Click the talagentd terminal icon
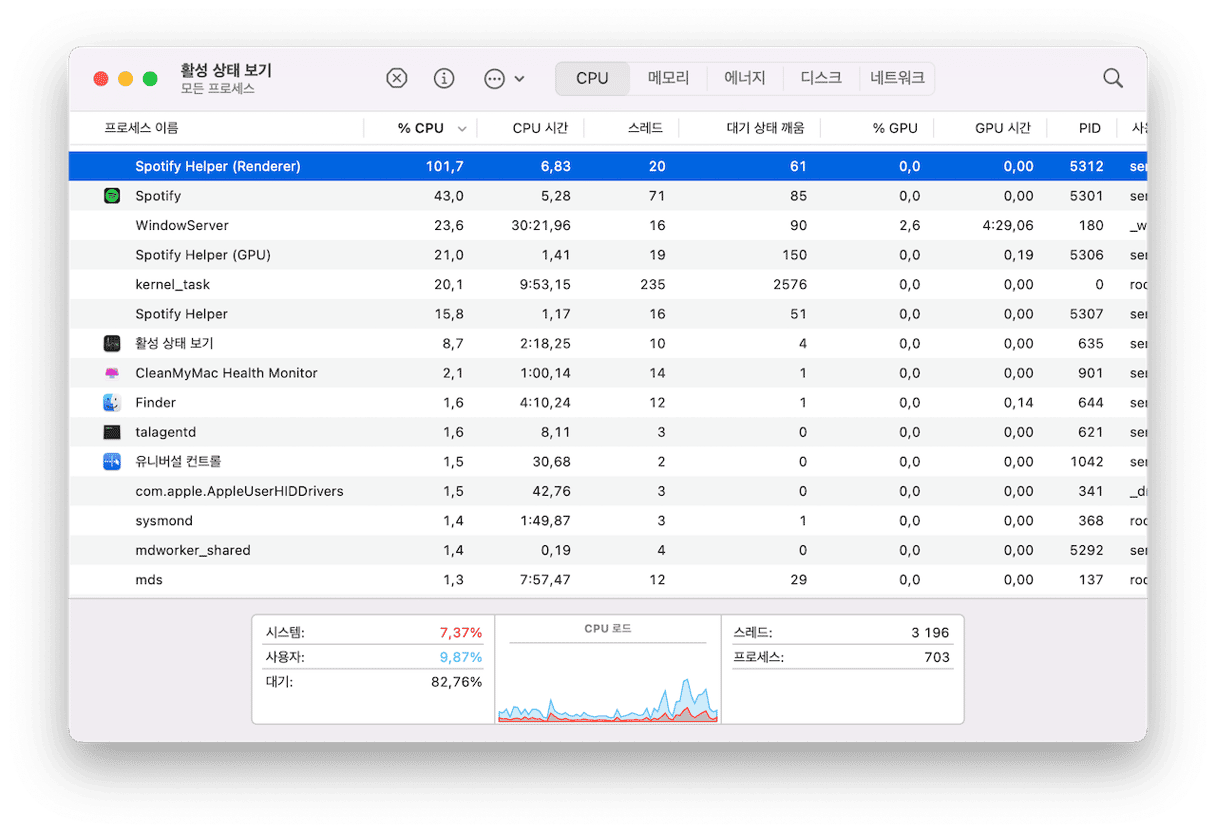The image size is (1216, 833). (112, 432)
